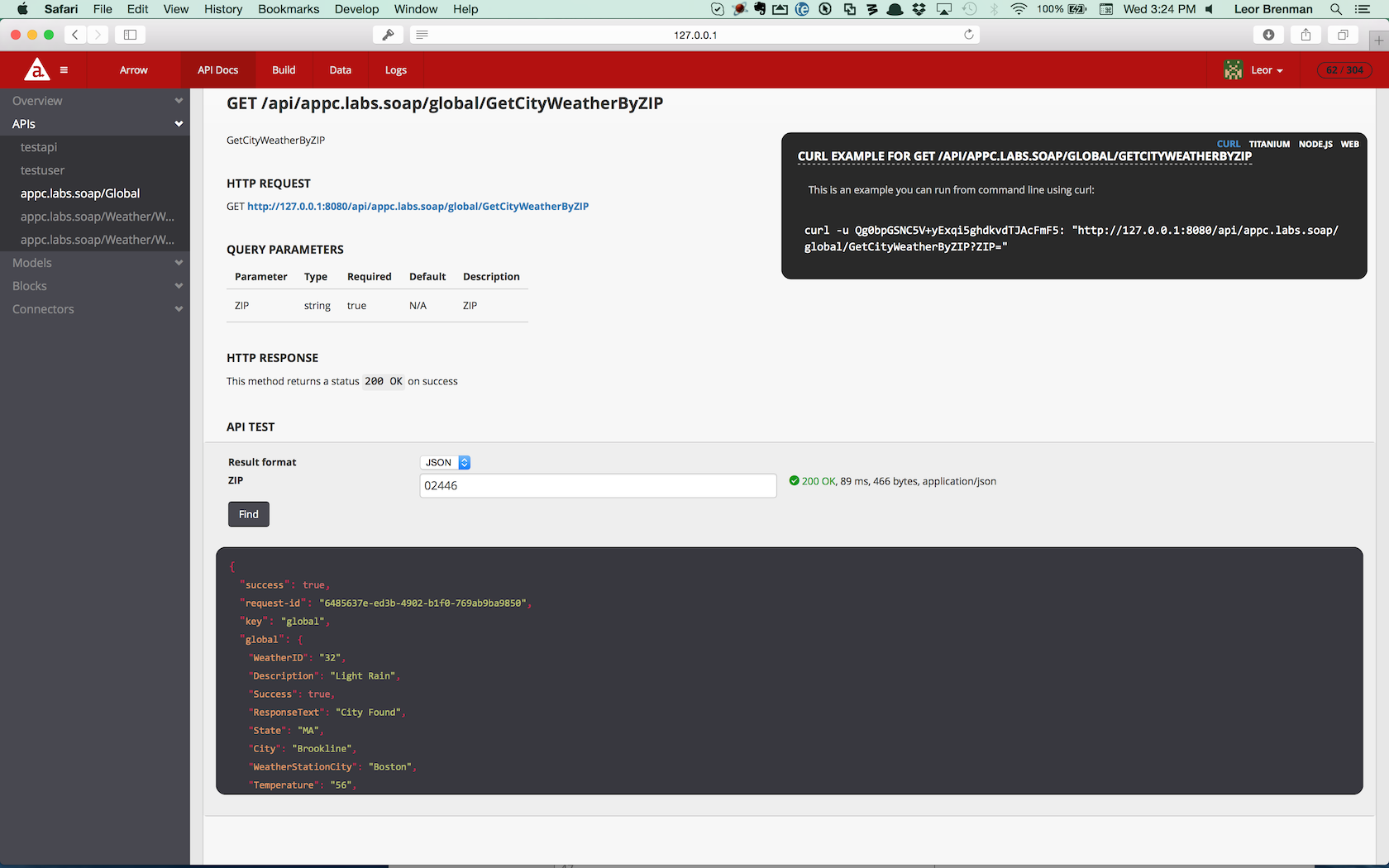This screenshot has height=868, width=1389.
Task: Select the API Docs tab
Action: click(x=217, y=70)
